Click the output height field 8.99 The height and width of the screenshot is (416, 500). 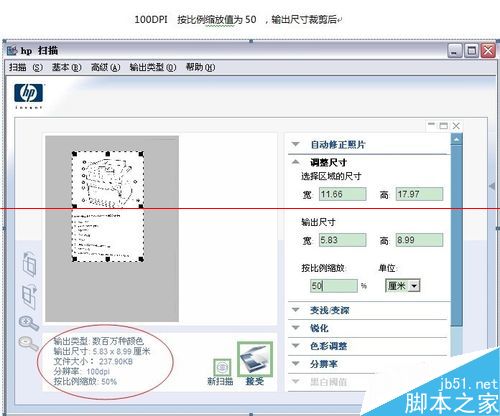point(419,240)
